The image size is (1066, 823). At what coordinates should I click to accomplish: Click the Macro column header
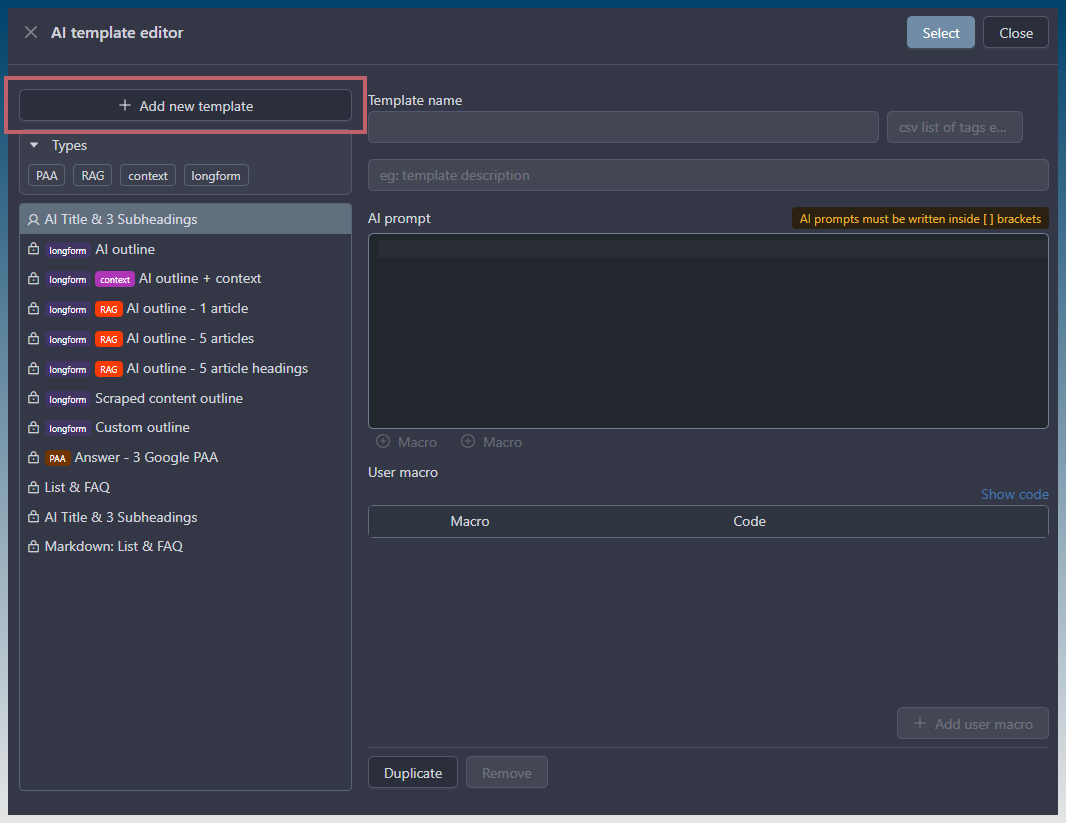470,521
